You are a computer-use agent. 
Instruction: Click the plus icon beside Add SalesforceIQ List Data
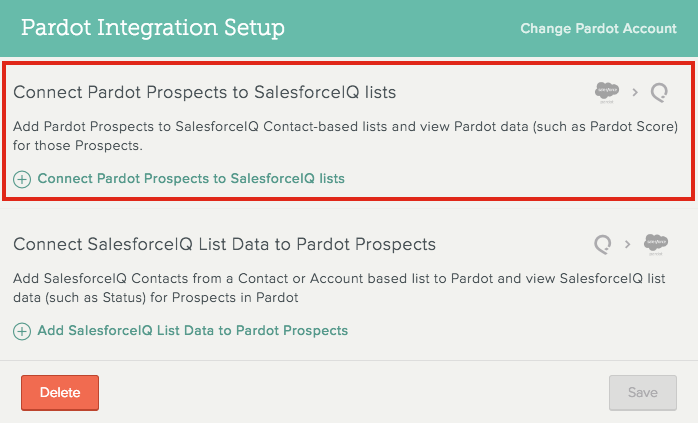tap(22, 331)
